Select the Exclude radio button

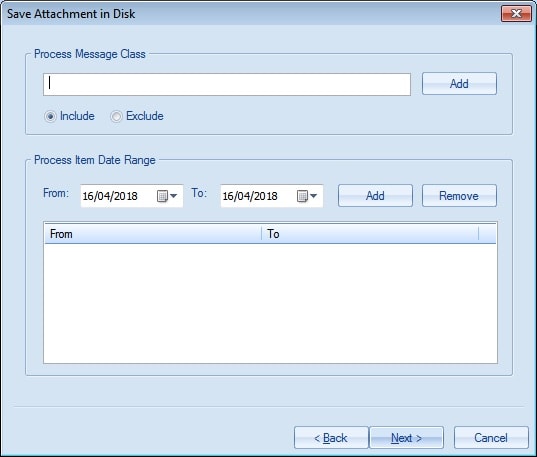tap(116, 117)
